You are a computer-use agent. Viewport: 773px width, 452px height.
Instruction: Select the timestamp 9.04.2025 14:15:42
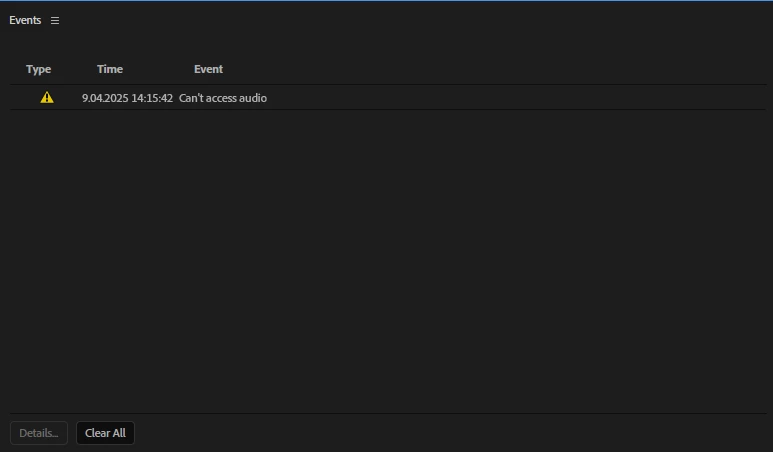click(127, 98)
